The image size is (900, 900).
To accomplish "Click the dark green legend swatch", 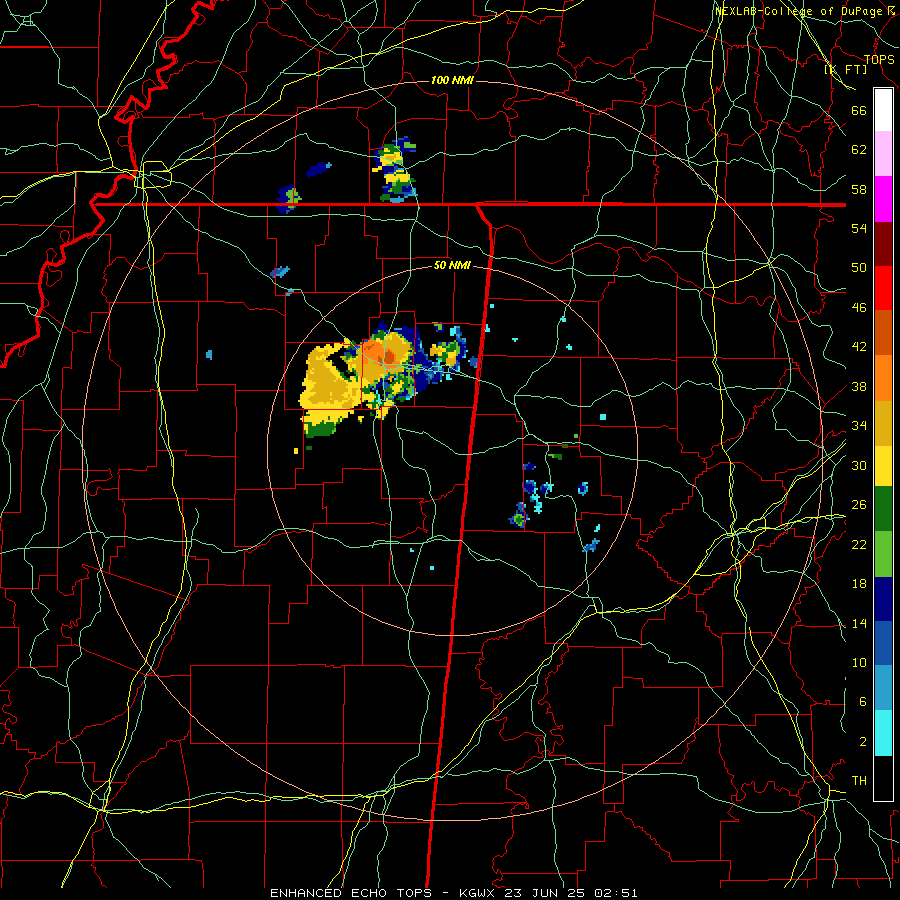I will click(x=883, y=509).
